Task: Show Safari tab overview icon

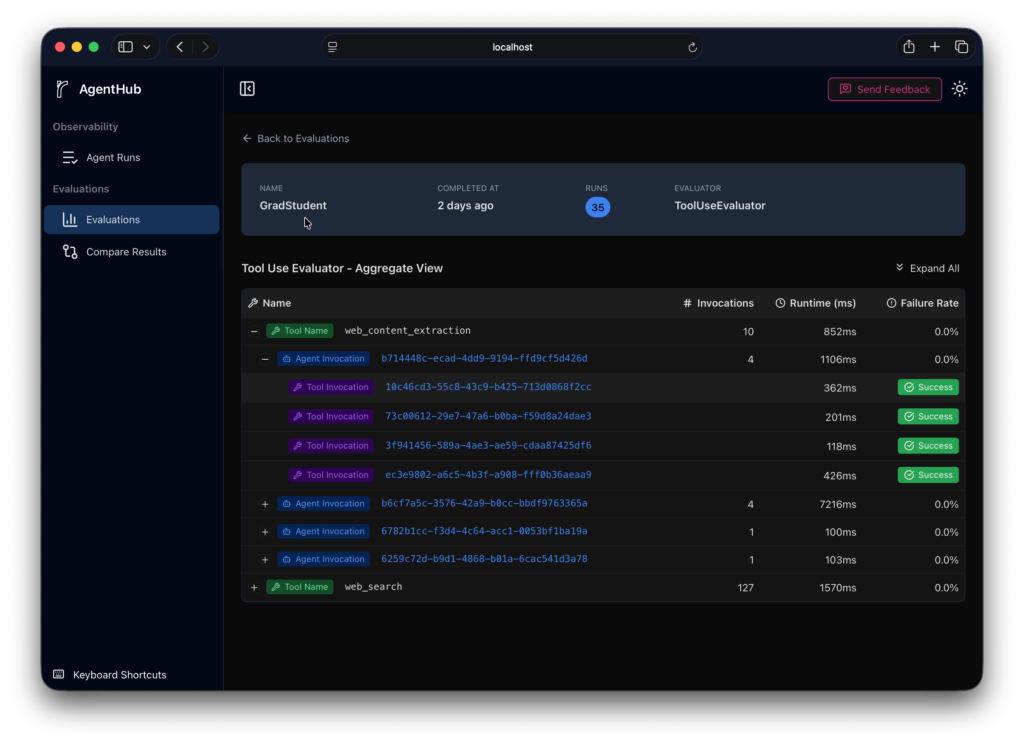Action: click(961, 47)
